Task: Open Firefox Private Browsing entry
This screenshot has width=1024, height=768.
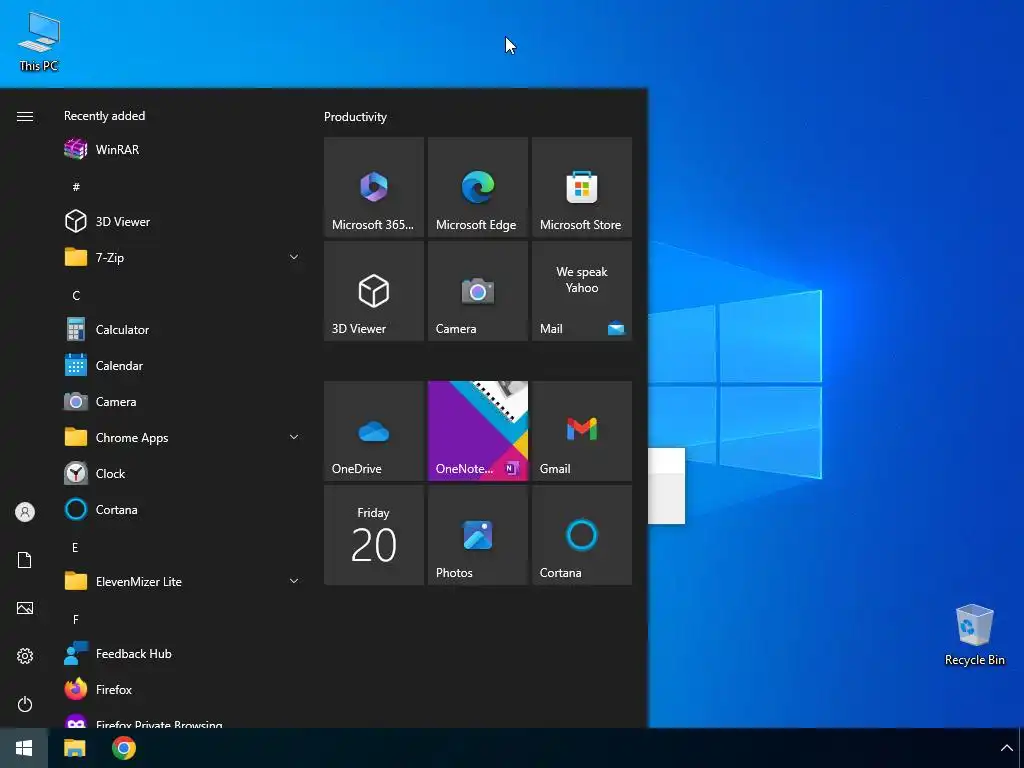Action: point(182,721)
